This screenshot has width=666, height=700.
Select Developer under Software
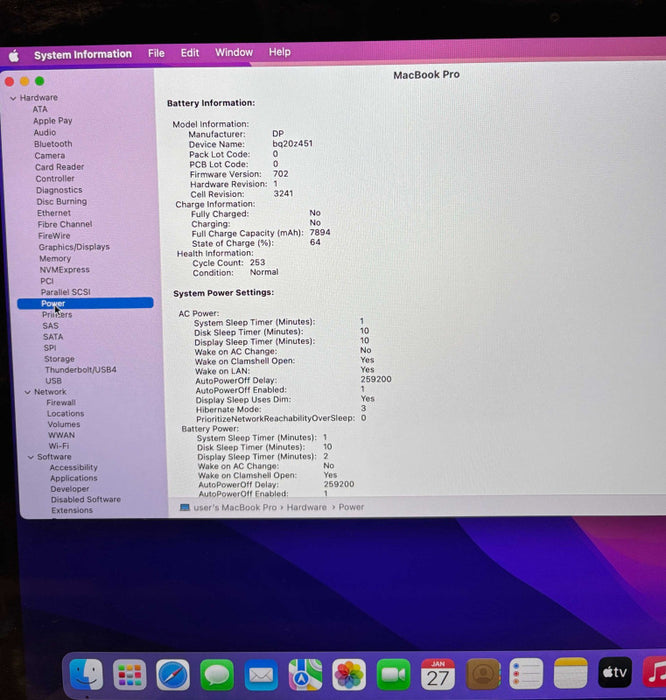point(70,489)
